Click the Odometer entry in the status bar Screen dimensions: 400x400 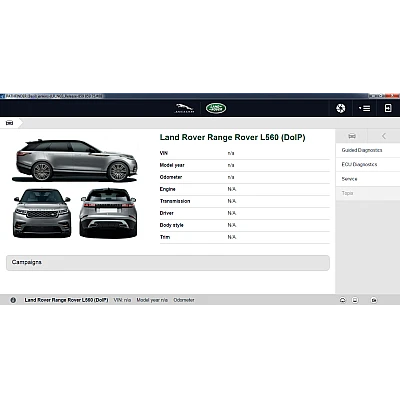(184, 300)
